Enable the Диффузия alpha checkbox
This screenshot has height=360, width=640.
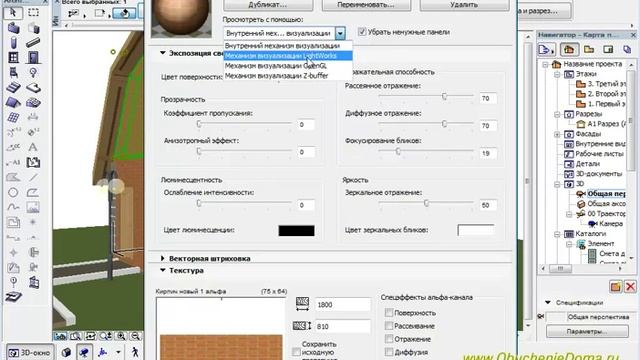pyautogui.click(x=389, y=352)
